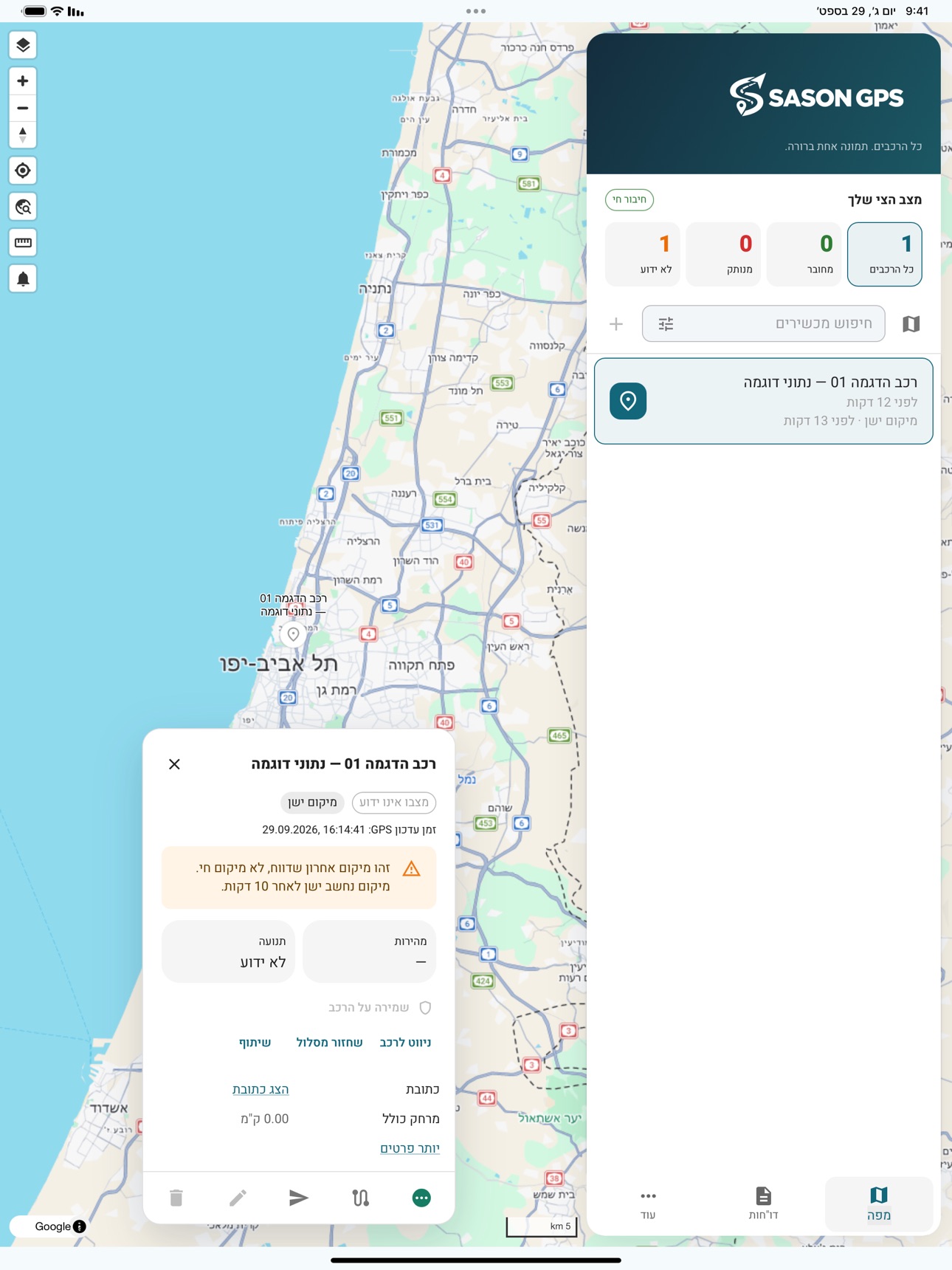
Task: Open יותר פרטים more details link
Action: 410,1148
